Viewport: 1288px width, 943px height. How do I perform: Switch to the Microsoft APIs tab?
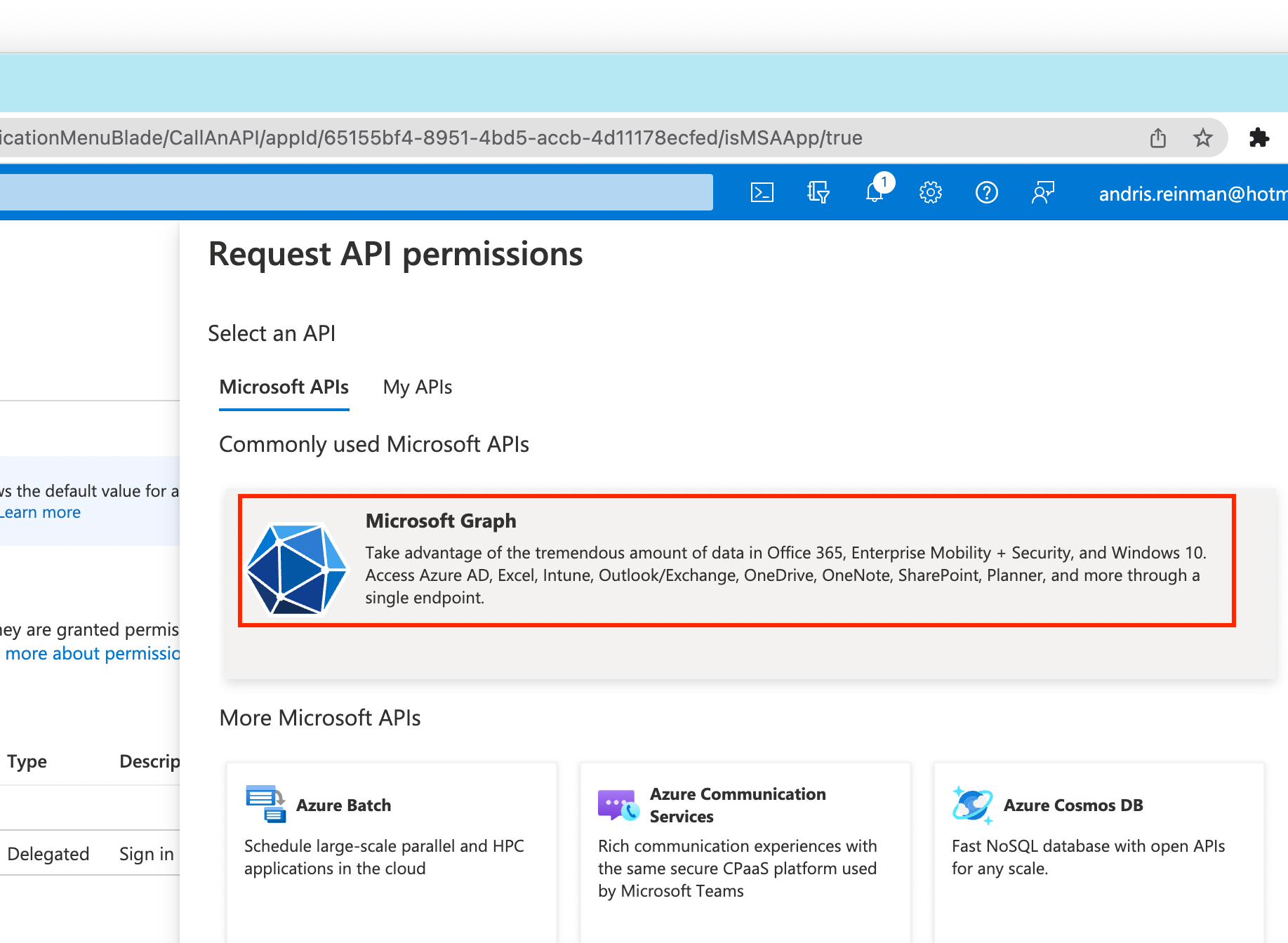click(284, 387)
